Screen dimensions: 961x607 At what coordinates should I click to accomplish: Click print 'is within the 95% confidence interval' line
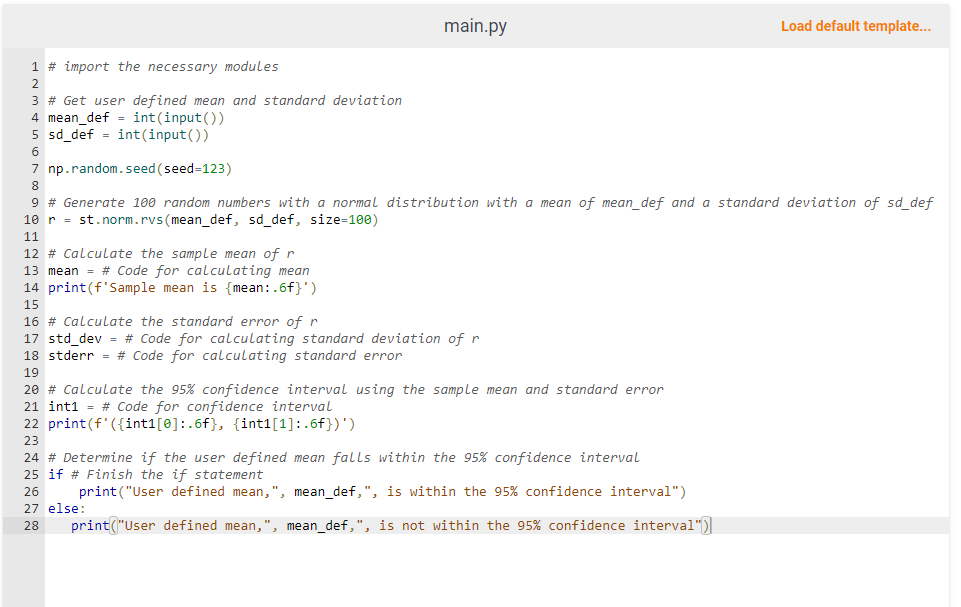[382, 492]
